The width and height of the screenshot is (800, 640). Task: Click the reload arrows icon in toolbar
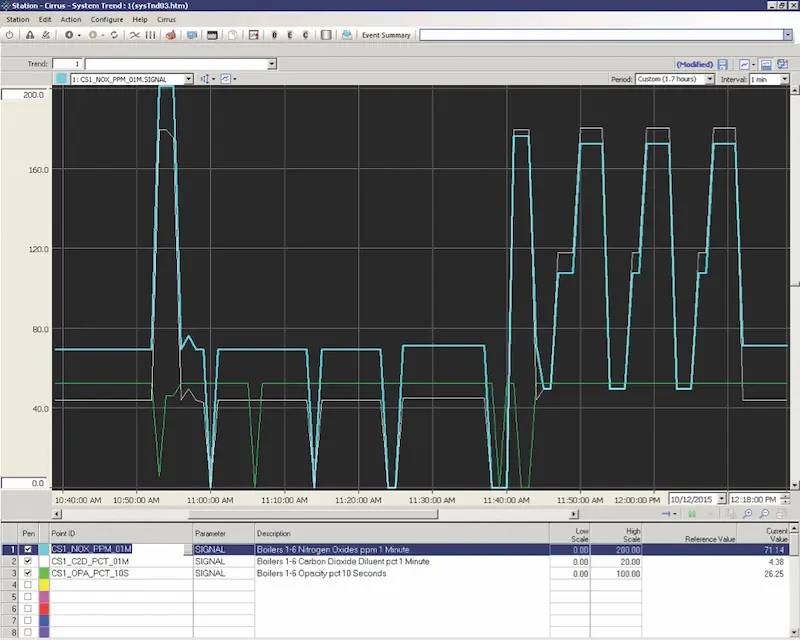pos(115,35)
